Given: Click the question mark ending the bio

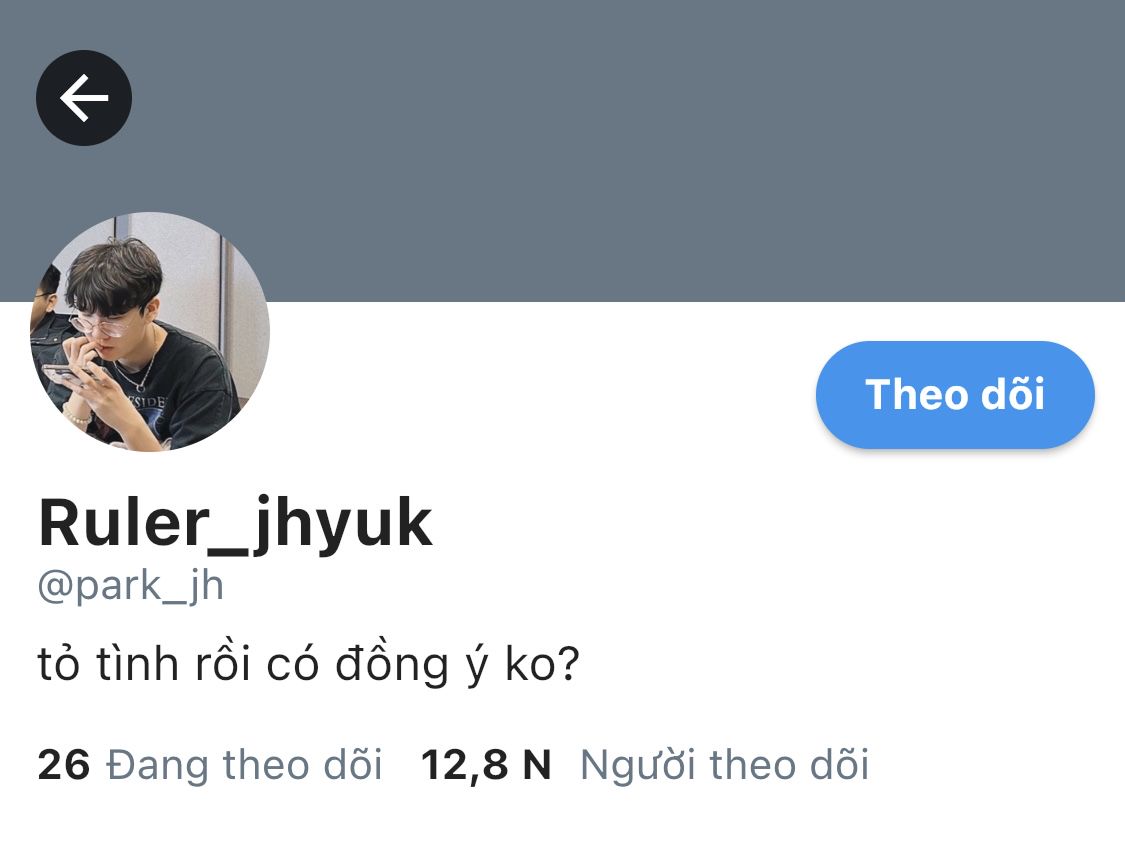Looking at the screenshot, I should [x=568, y=664].
